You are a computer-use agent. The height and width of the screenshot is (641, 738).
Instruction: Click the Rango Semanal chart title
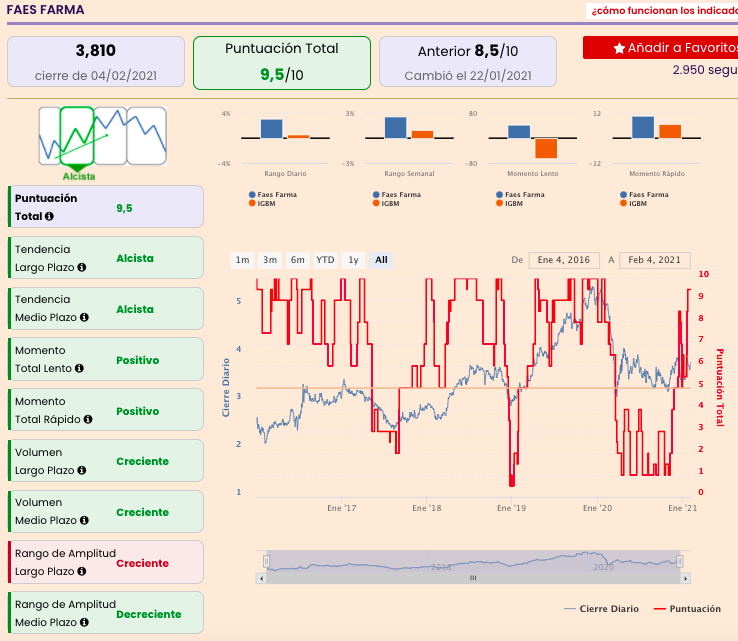(409, 174)
